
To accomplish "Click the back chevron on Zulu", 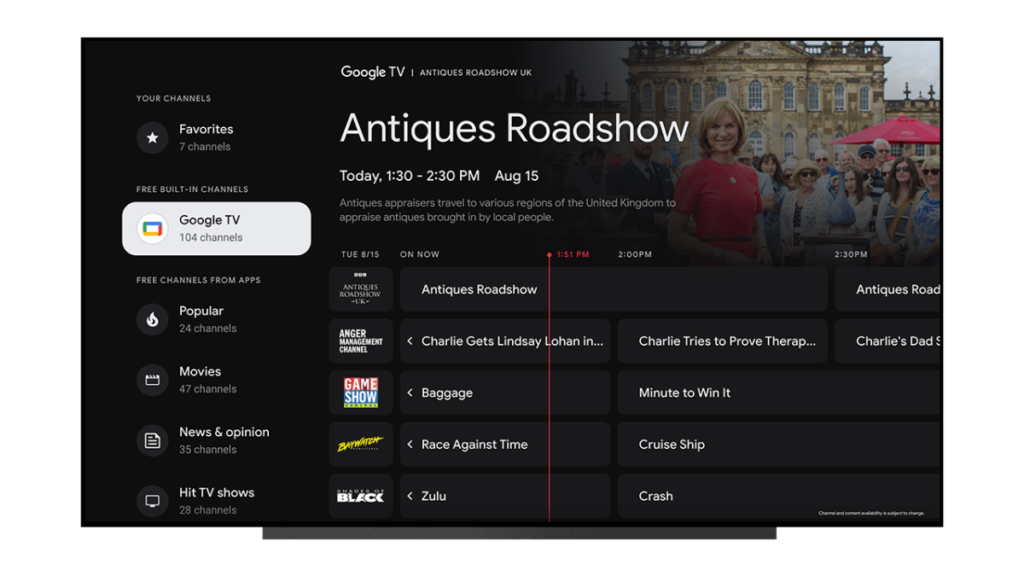I will (x=409, y=496).
